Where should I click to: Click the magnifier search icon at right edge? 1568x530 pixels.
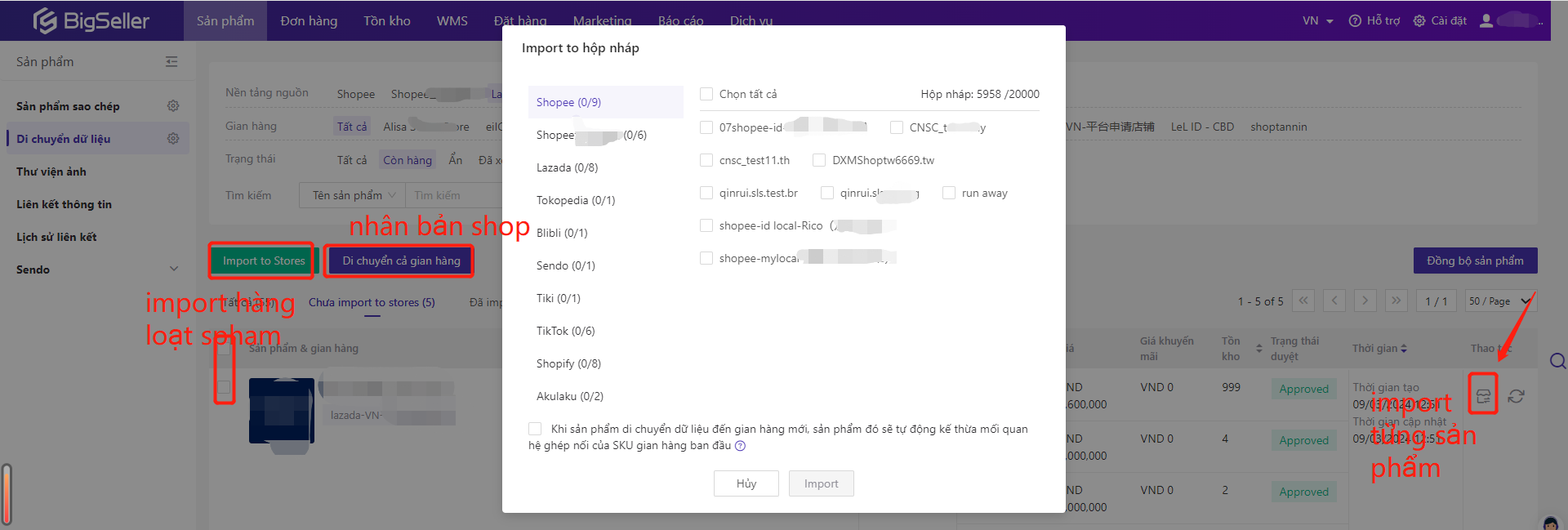(1557, 361)
